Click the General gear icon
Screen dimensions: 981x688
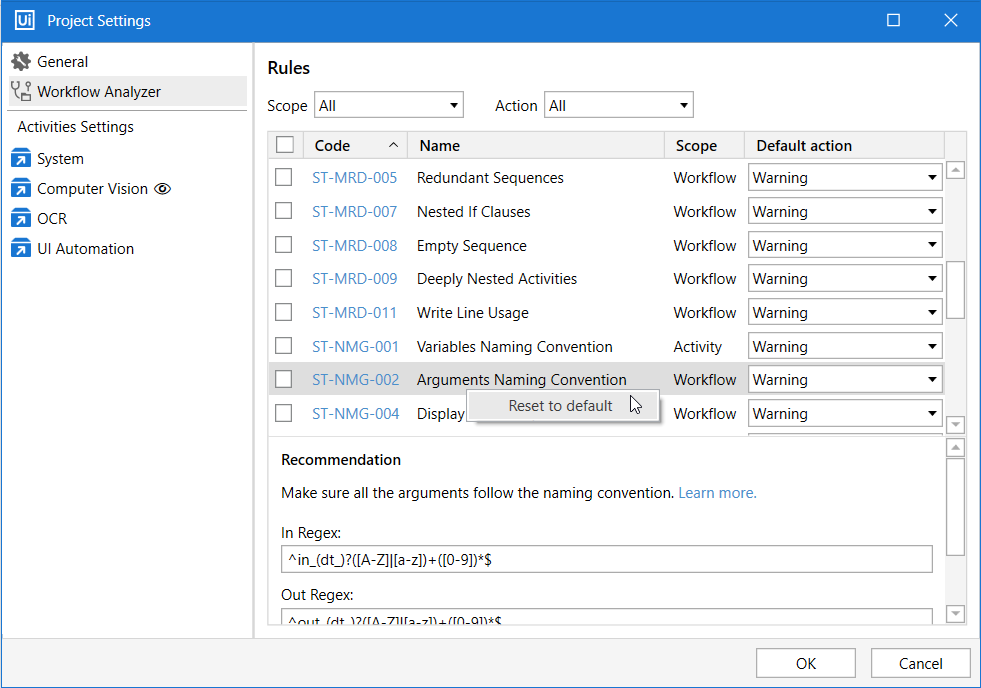tap(21, 62)
